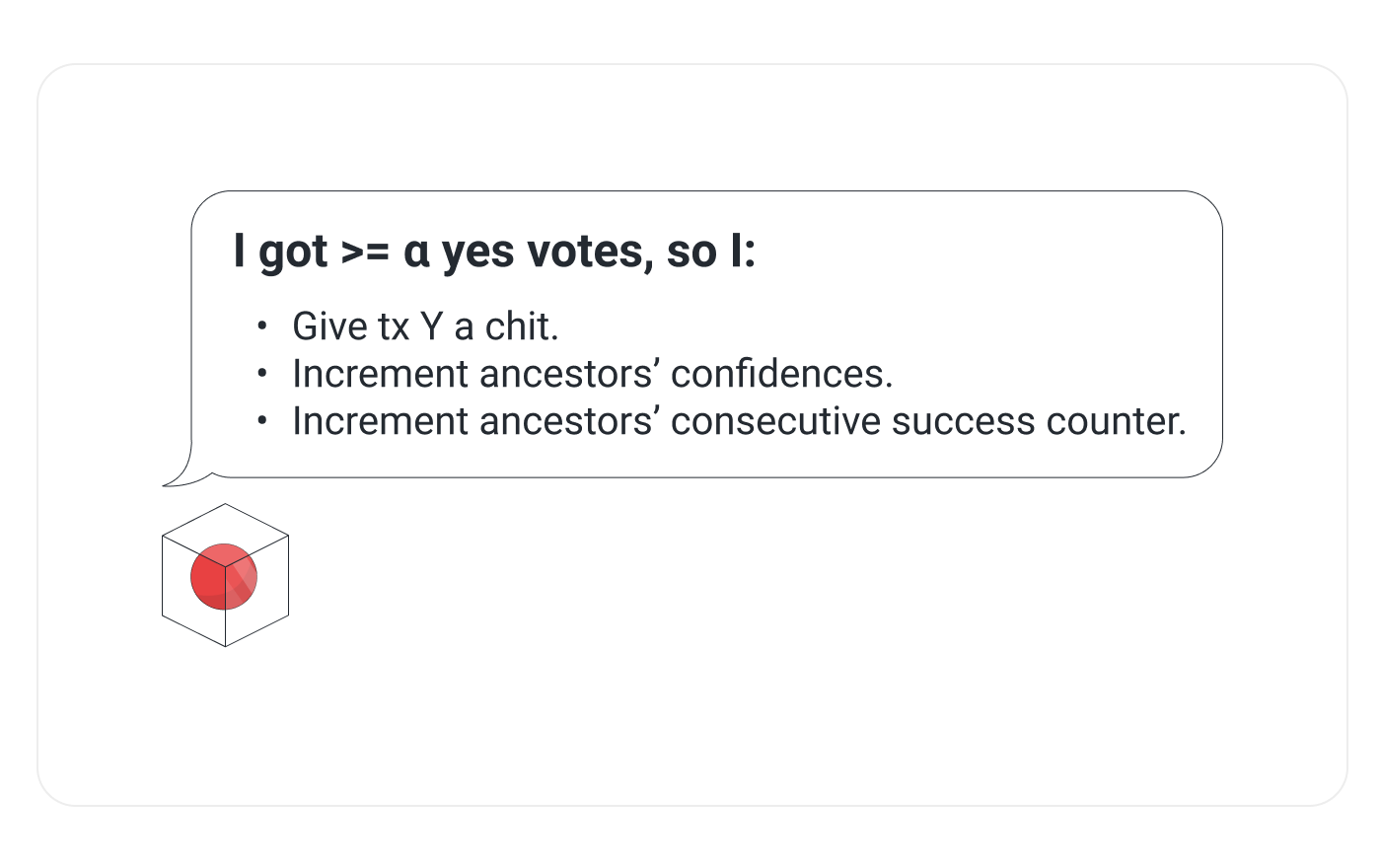
Task: Click the wireframe cube node icon
Action: [x=225, y=575]
